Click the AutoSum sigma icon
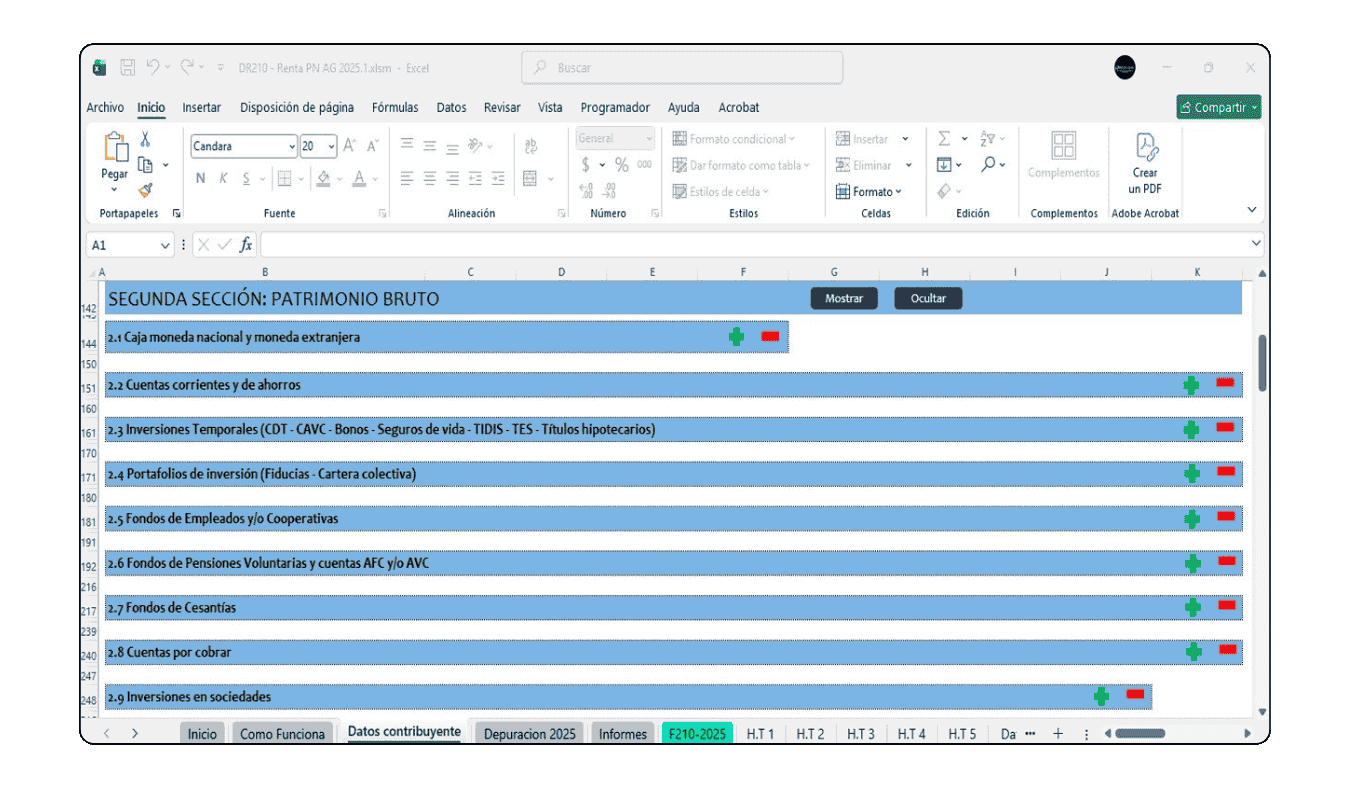The width and height of the screenshot is (1350, 788). [x=943, y=139]
